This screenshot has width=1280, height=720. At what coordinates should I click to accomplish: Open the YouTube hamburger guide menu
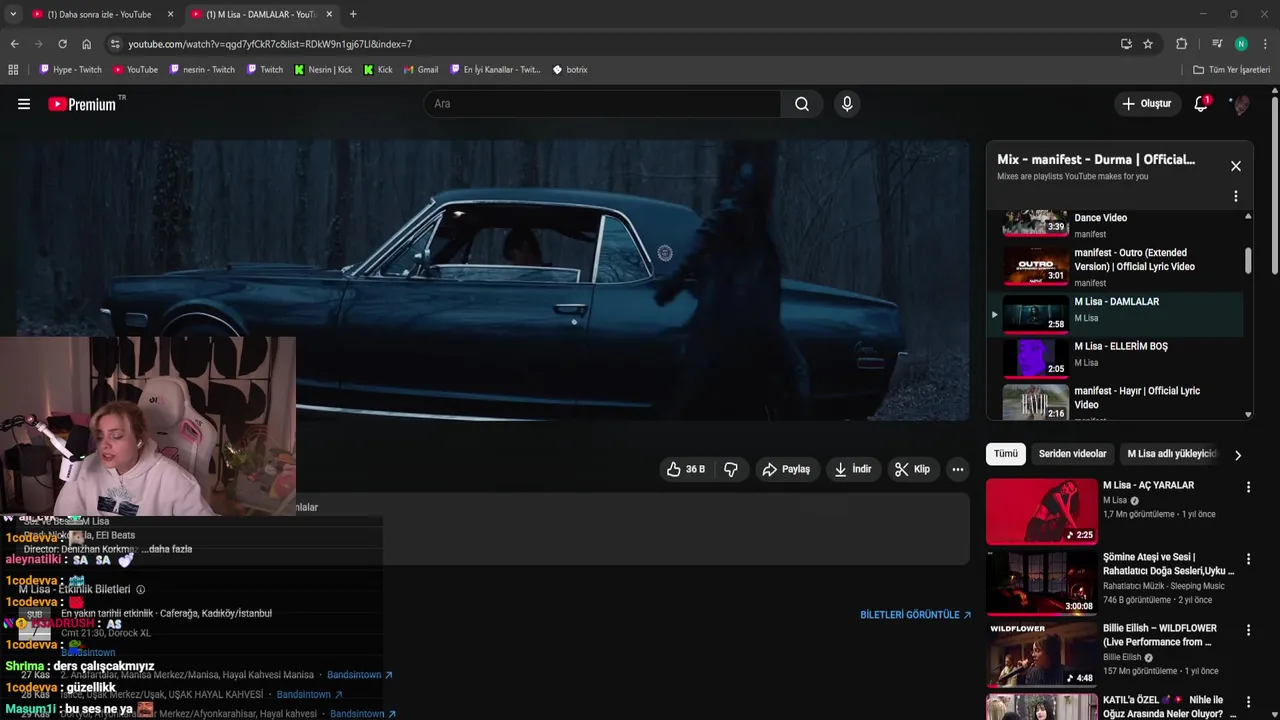point(24,104)
